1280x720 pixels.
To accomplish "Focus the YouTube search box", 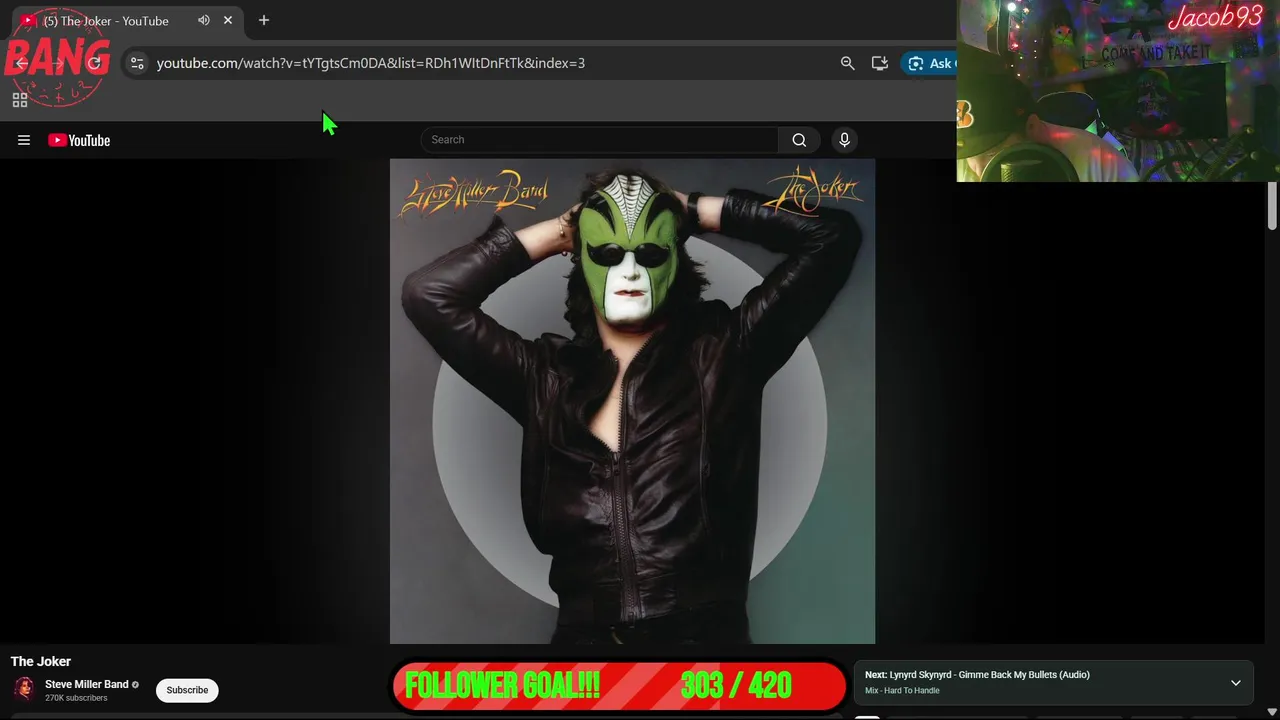I will pyautogui.click(x=600, y=140).
